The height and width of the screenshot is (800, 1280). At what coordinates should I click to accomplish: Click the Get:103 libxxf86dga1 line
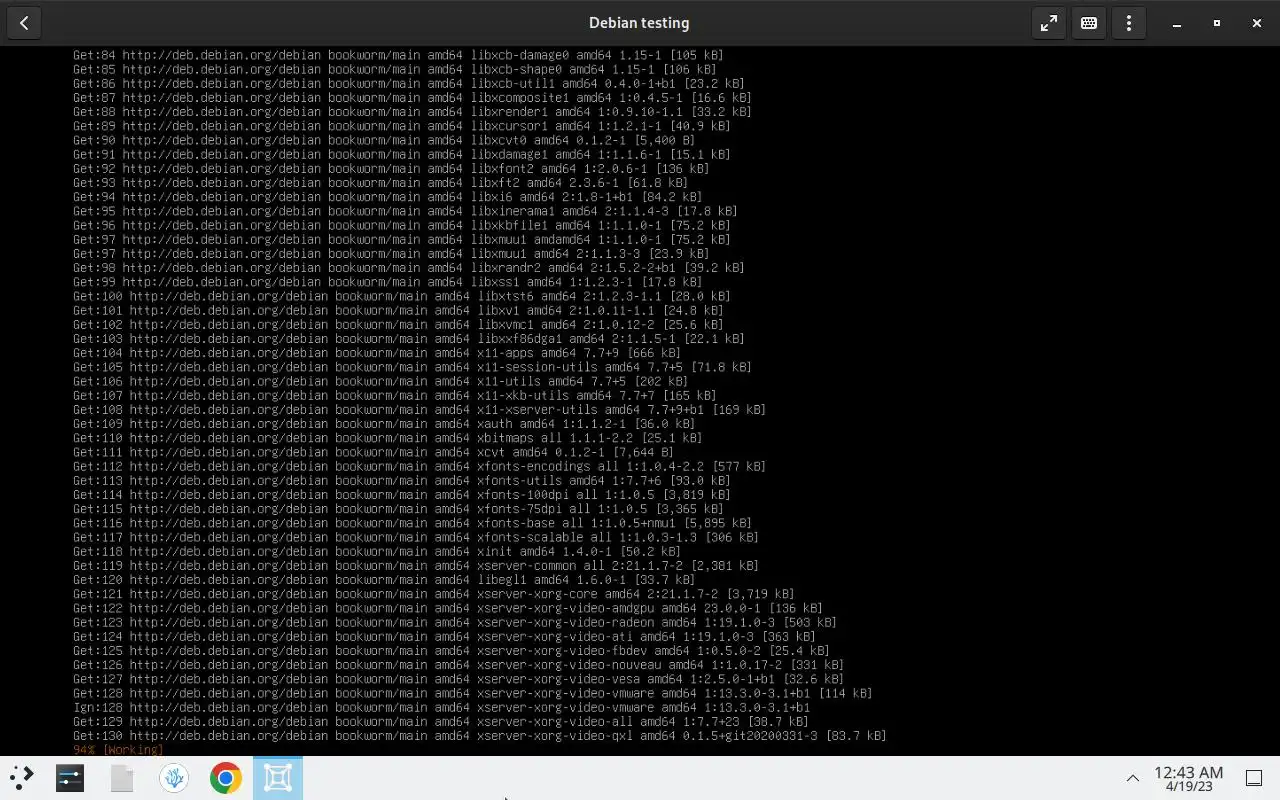[408, 339]
